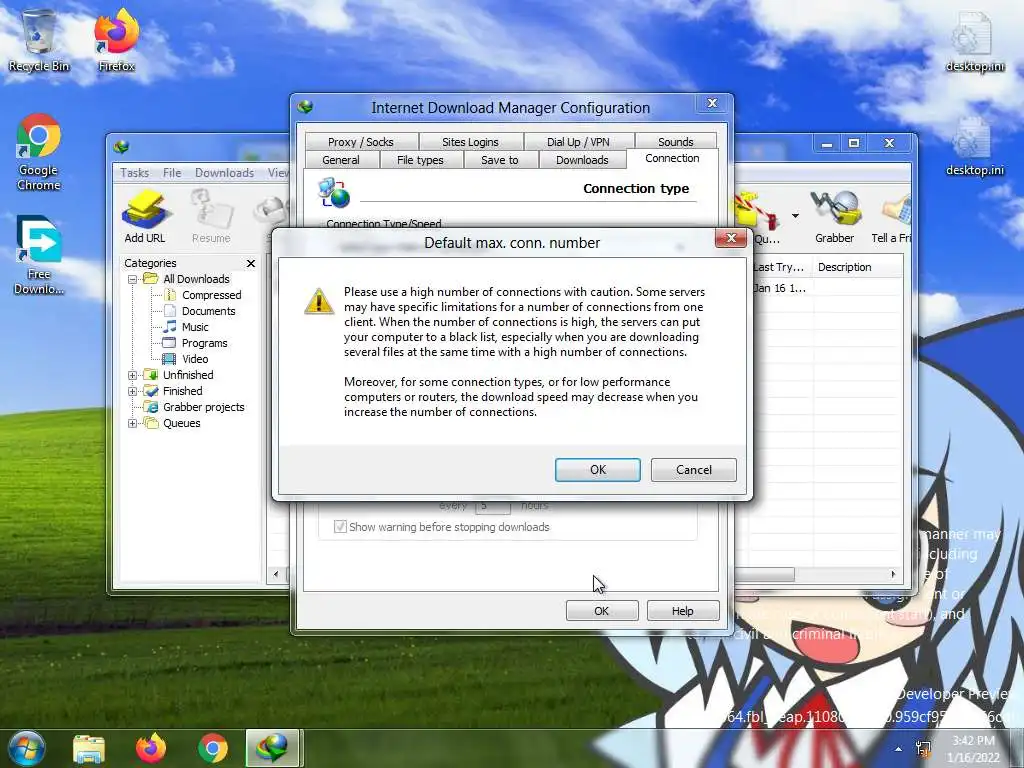1024x768 pixels.
Task: Close the Default max. conn. number dialog
Action: click(731, 238)
